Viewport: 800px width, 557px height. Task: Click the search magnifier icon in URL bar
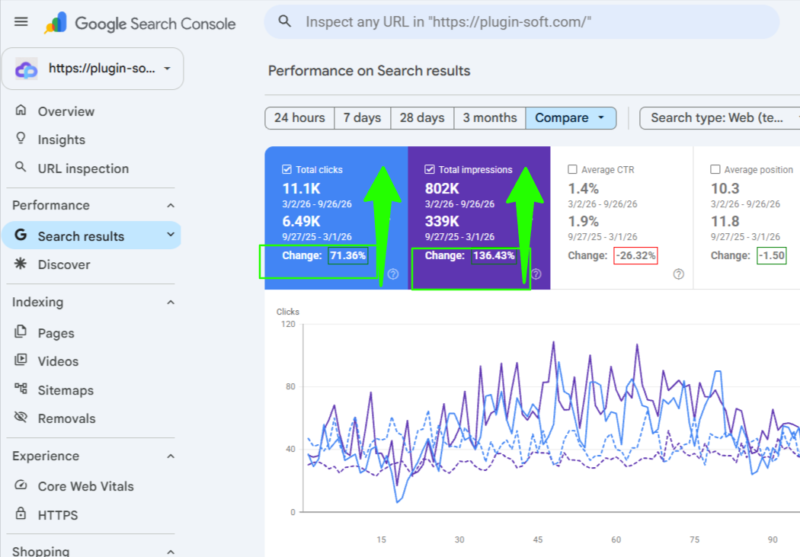pyautogui.click(x=284, y=21)
